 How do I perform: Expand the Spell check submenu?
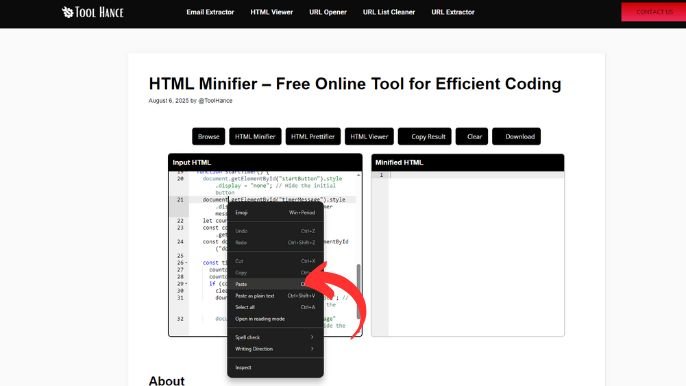[275, 337]
